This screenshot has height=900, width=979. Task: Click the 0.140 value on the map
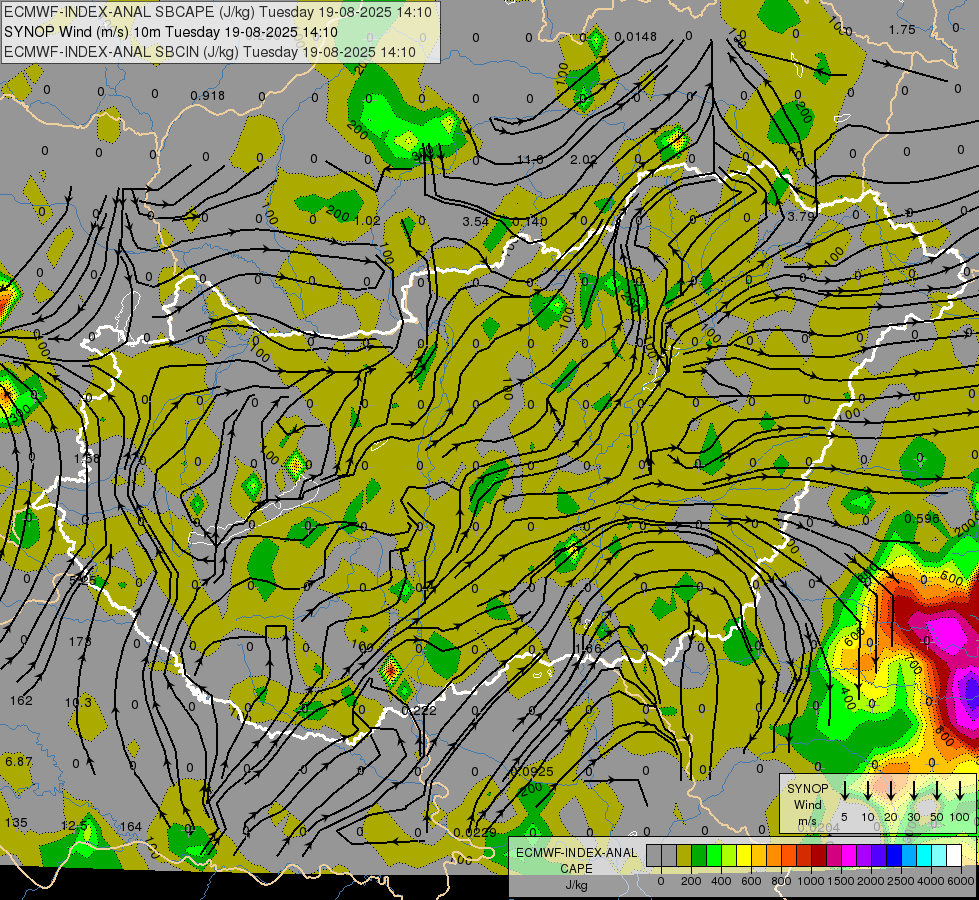coord(529,221)
